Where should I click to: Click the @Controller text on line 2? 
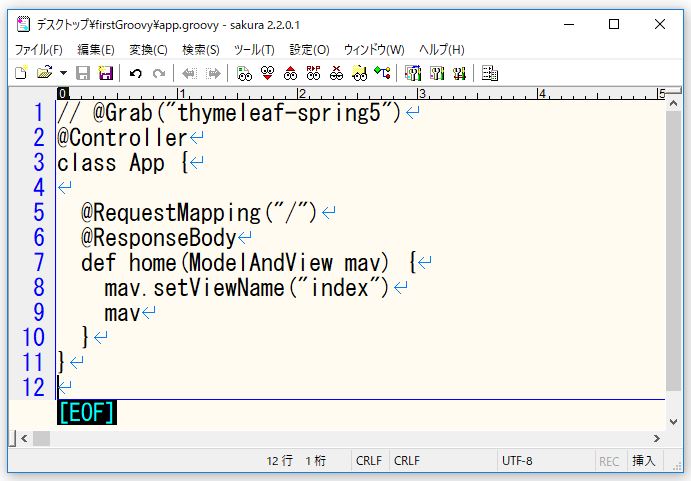coord(122,138)
